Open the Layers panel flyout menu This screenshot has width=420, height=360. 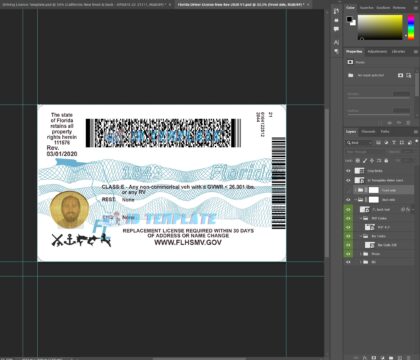[x=416, y=132]
